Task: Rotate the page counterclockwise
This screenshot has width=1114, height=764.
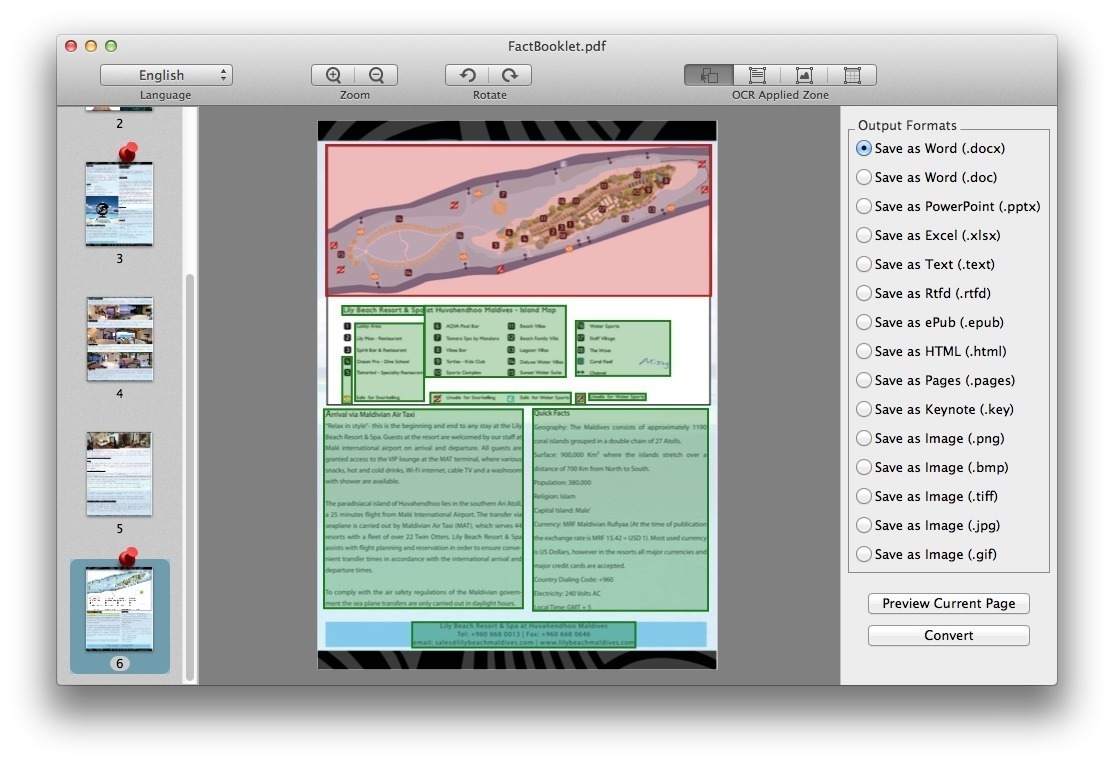Action: (467, 74)
